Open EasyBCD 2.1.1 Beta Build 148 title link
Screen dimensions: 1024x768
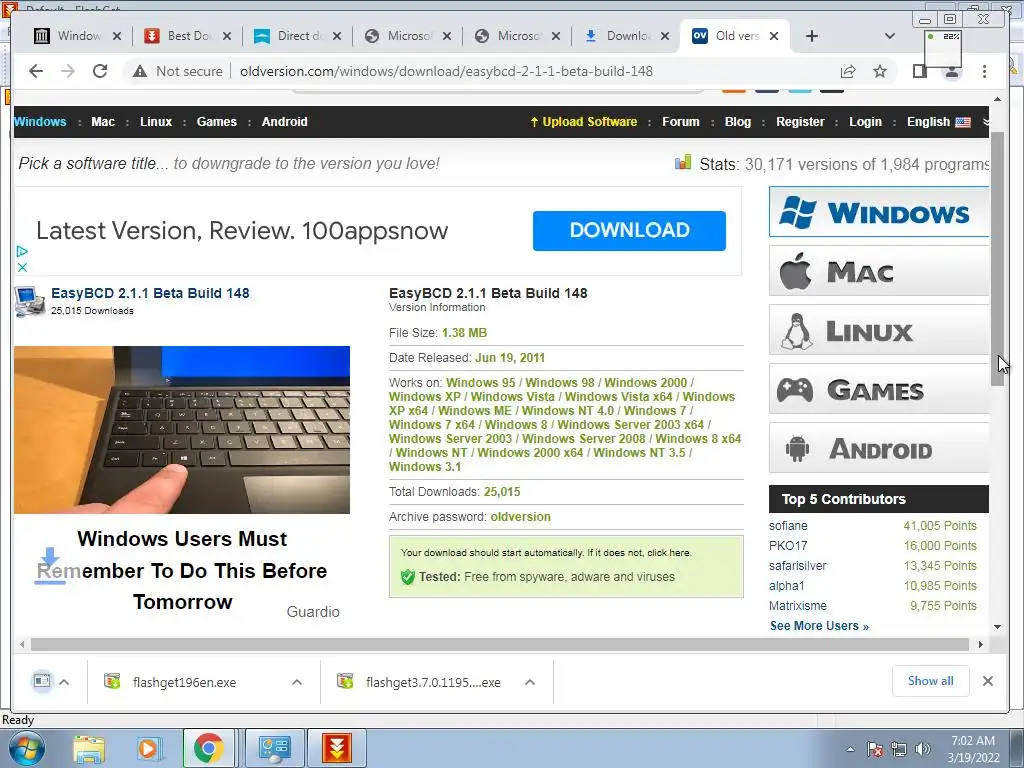150,293
